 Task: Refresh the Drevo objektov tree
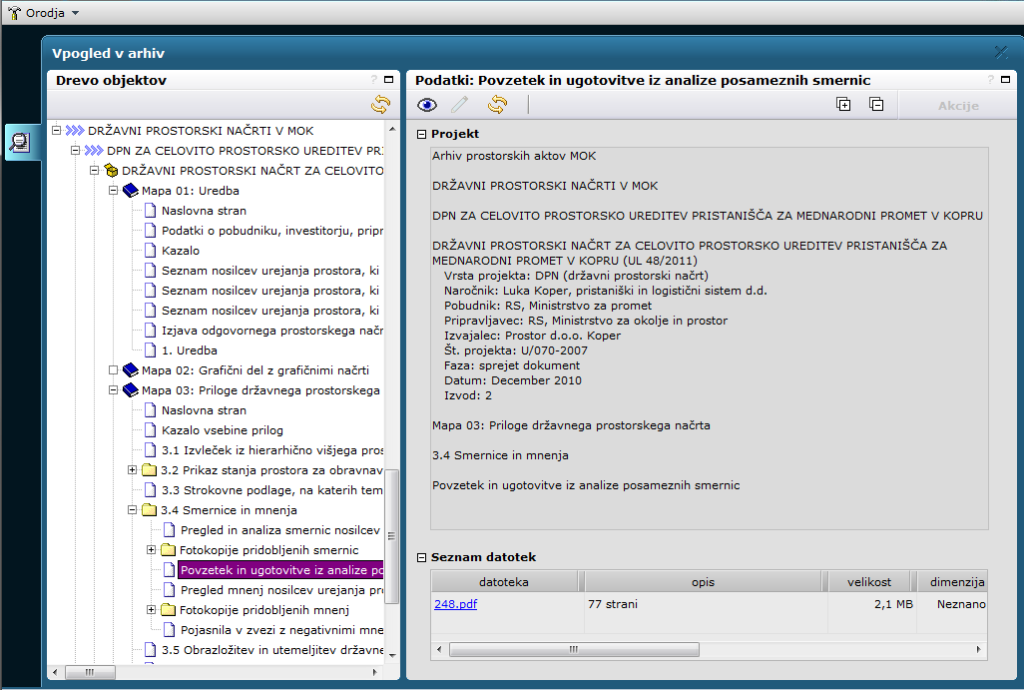click(x=380, y=104)
